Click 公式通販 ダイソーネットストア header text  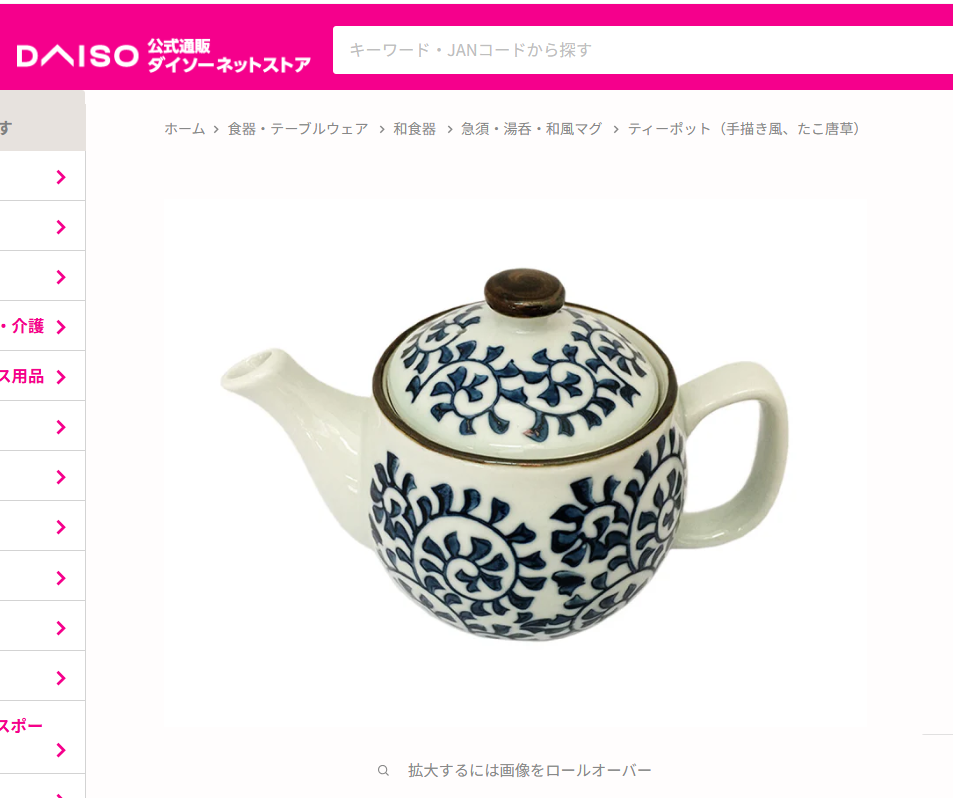coord(229,56)
